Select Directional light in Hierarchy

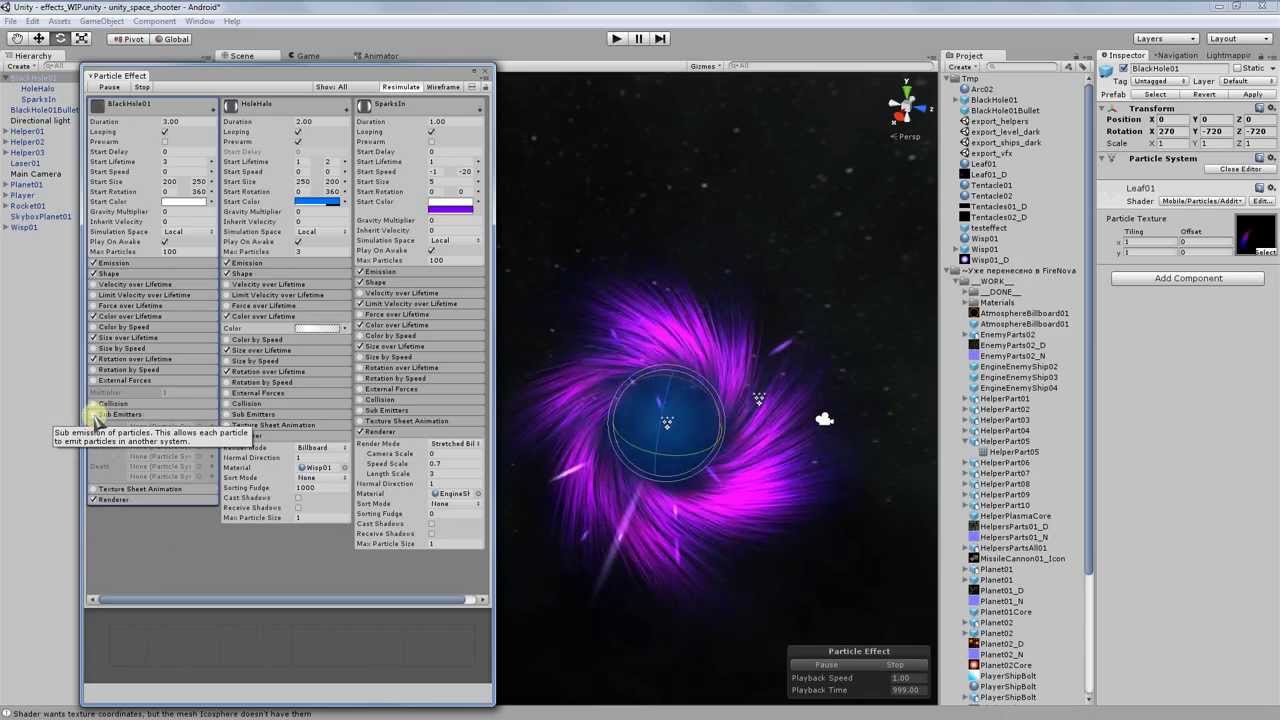pyautogui.click(x=40, y=121)
